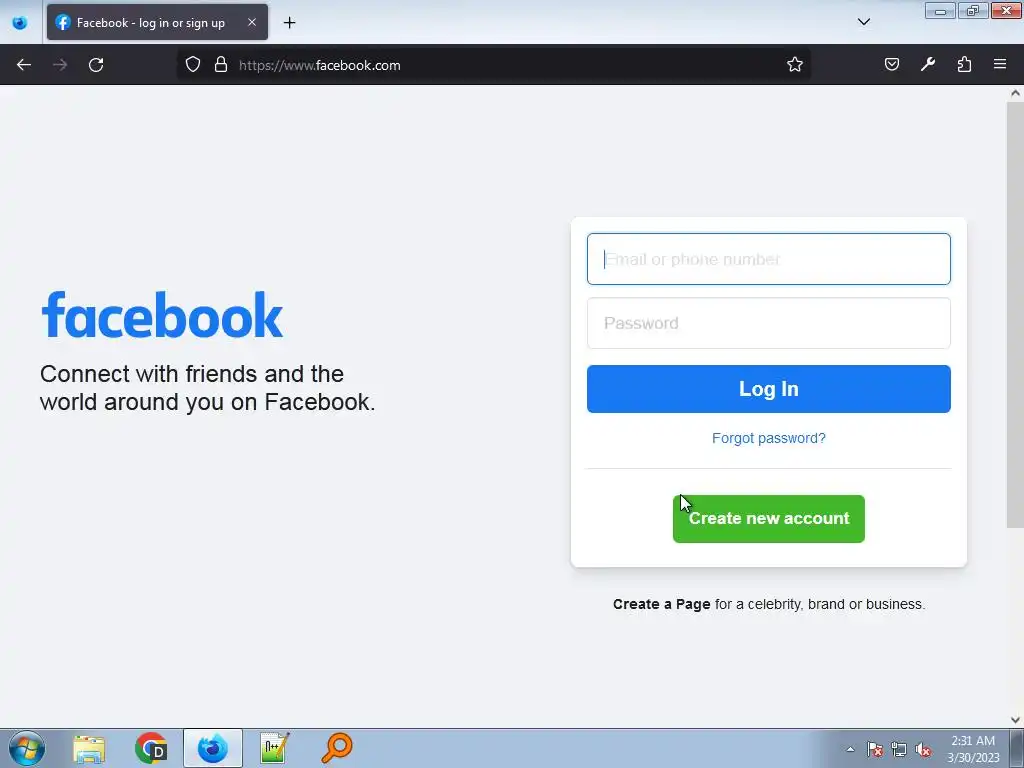
Task: Click the Password field
Action: (x=769, y=323)
